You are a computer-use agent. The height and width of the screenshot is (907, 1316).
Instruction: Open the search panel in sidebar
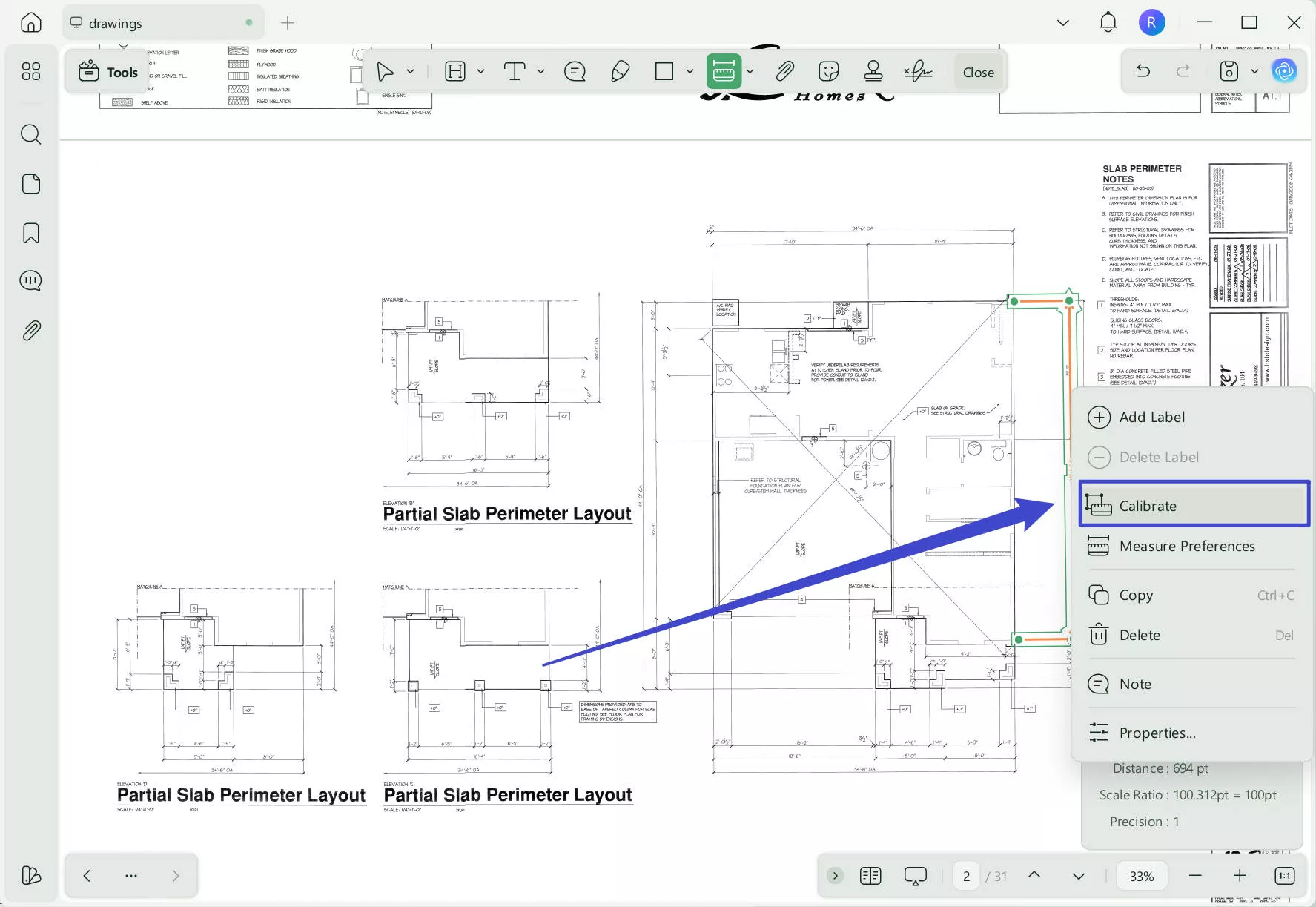tap(31, 134)
